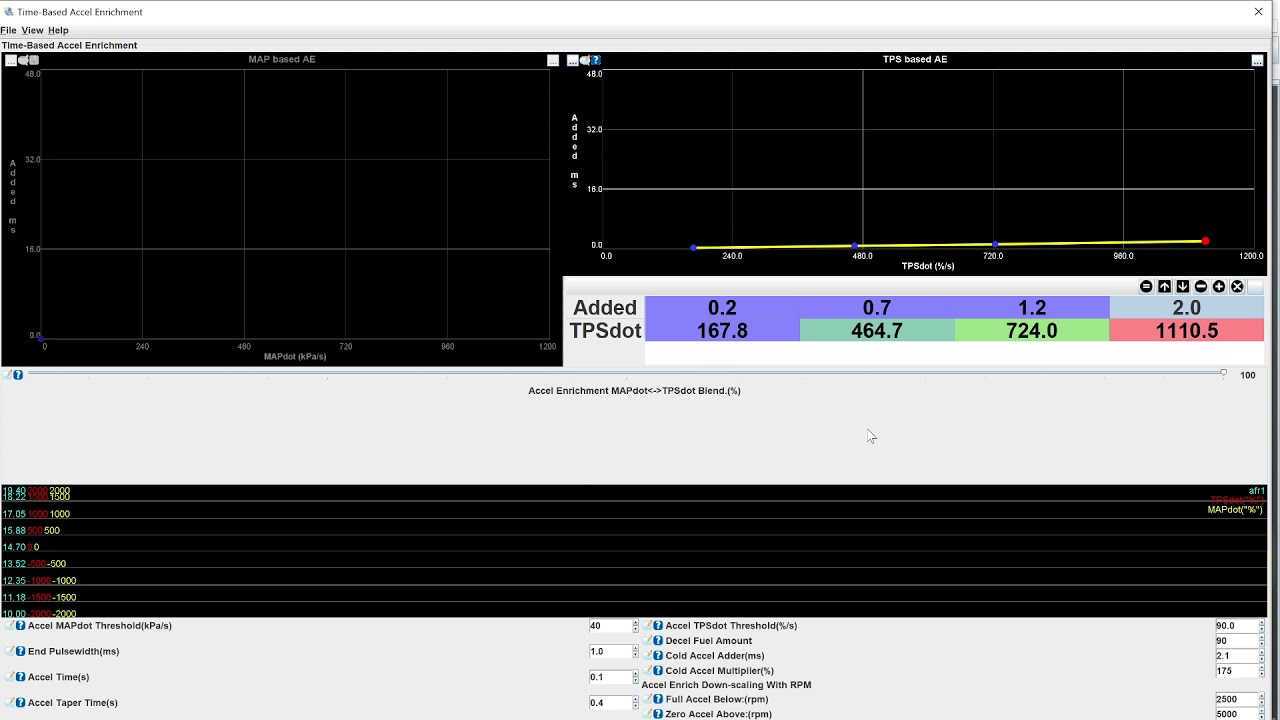1280x720 pixels.
Task: Open the File menu
Action: (8, 30)
